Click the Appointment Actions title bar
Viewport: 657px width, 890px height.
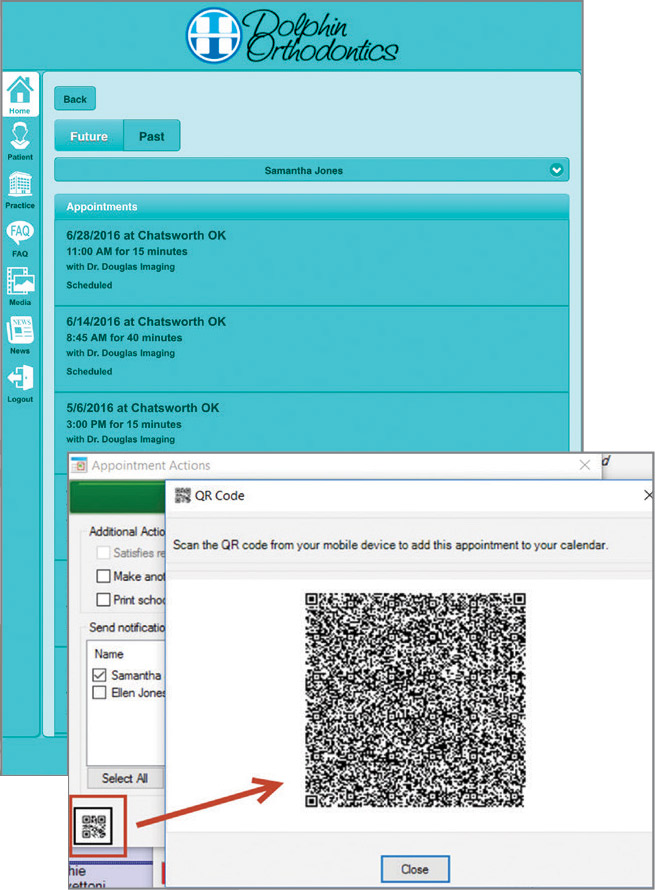335,465
